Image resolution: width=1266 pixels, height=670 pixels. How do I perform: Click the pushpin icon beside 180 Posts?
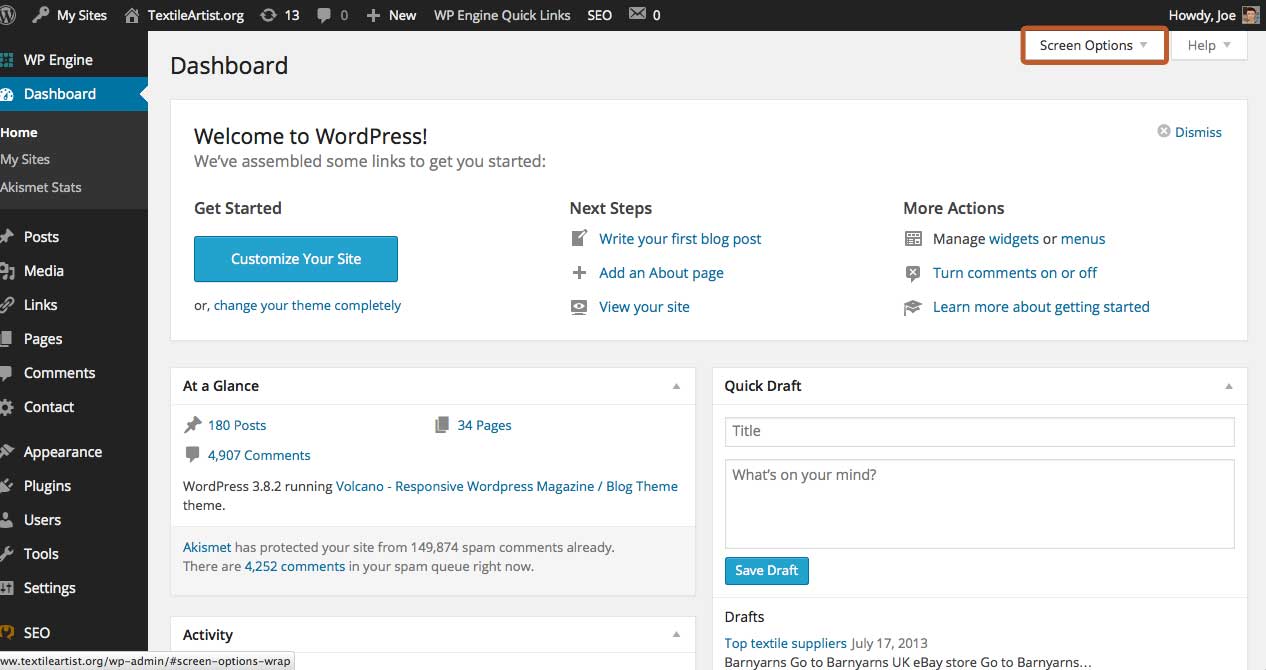193,425
